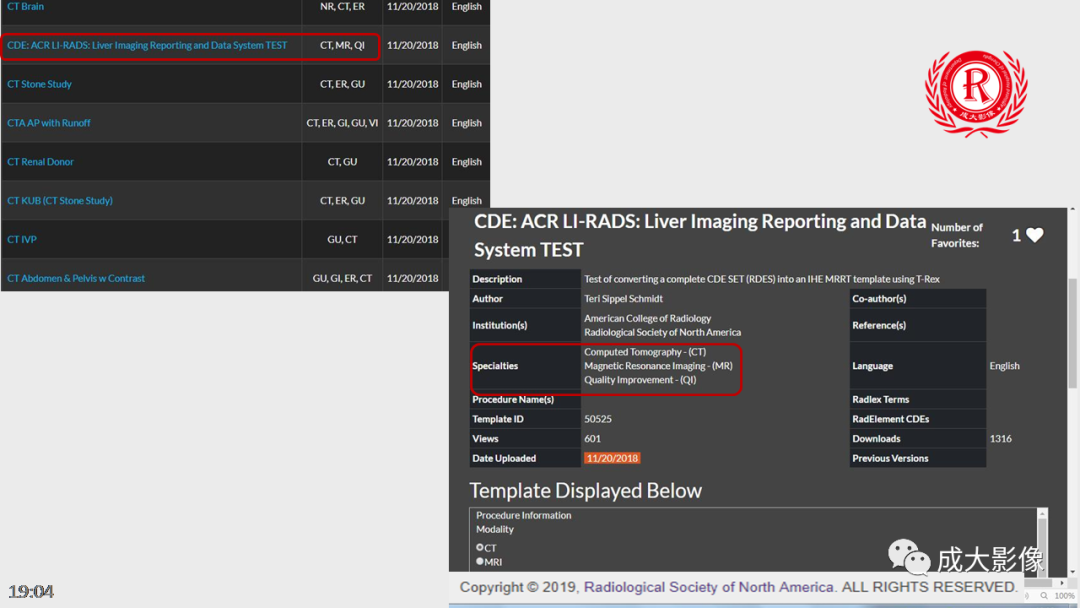This screenshot has width=1080, height=608.
Task: Click the WeChat logo icon
Action: tap(909, 558)
